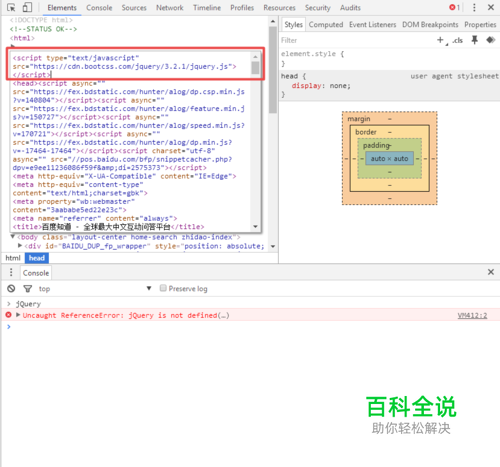
Task: Close the console drawer
Action: [491, 272]
